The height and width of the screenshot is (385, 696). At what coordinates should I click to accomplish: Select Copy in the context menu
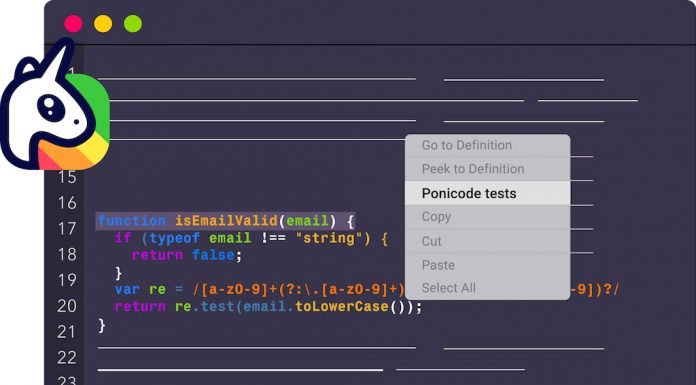point(487,217)
